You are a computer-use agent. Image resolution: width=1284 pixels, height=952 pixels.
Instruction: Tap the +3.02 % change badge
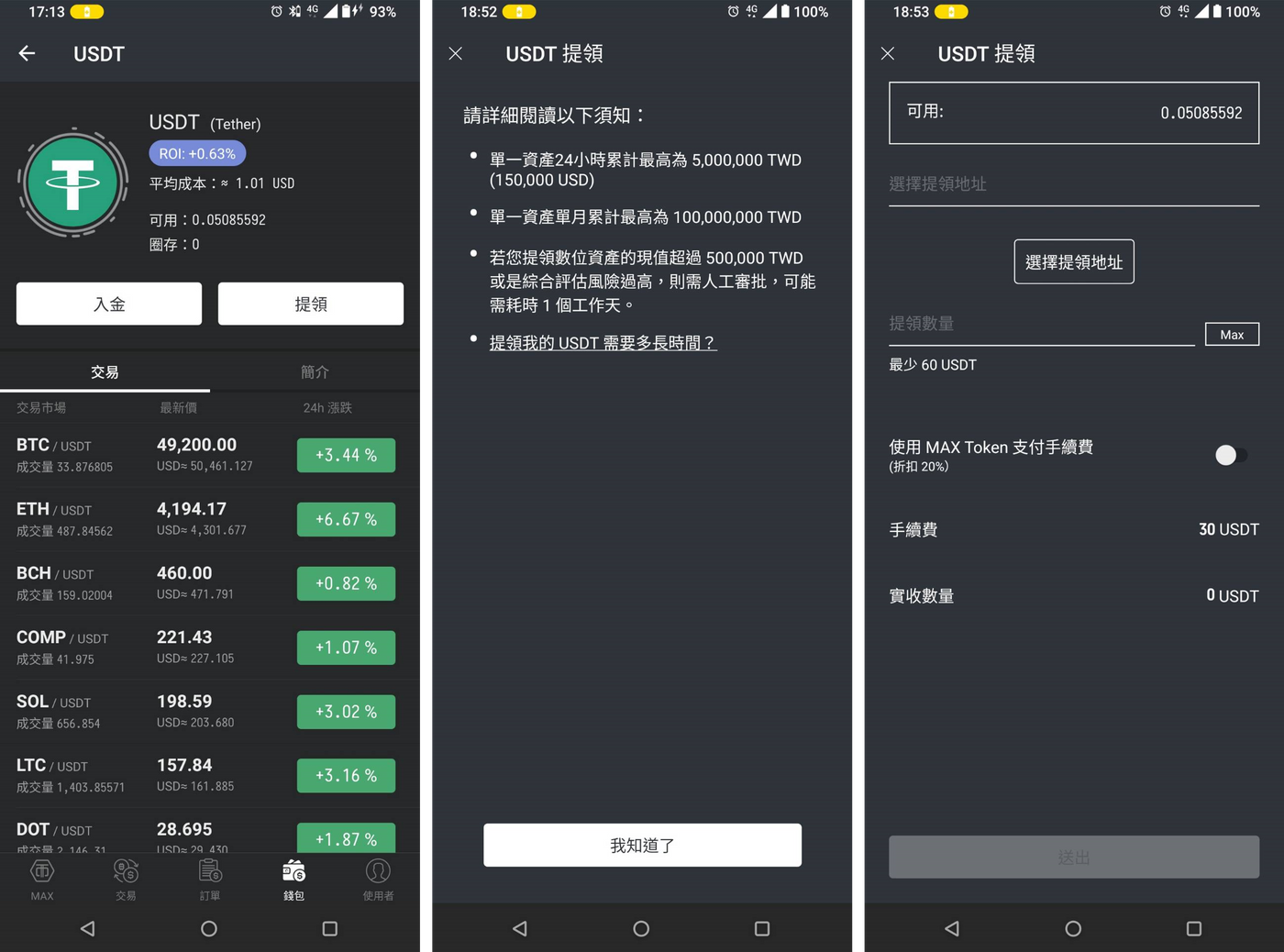pyautogui.click(x=346, y=712)
